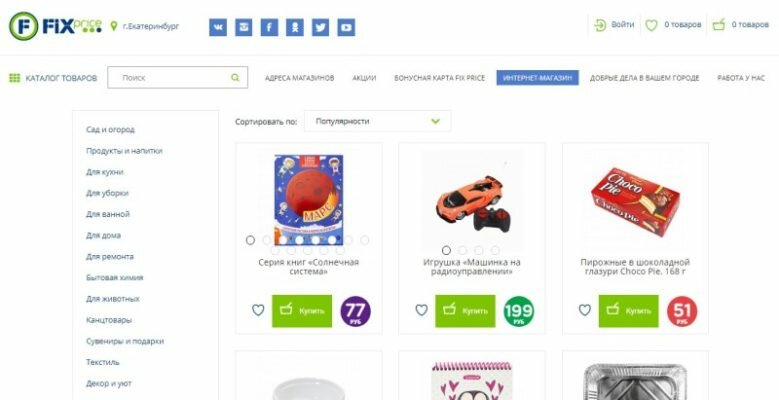Open the YouTube social icon
Viewport: 779px width, 400px height.
(x=346, y=27)
